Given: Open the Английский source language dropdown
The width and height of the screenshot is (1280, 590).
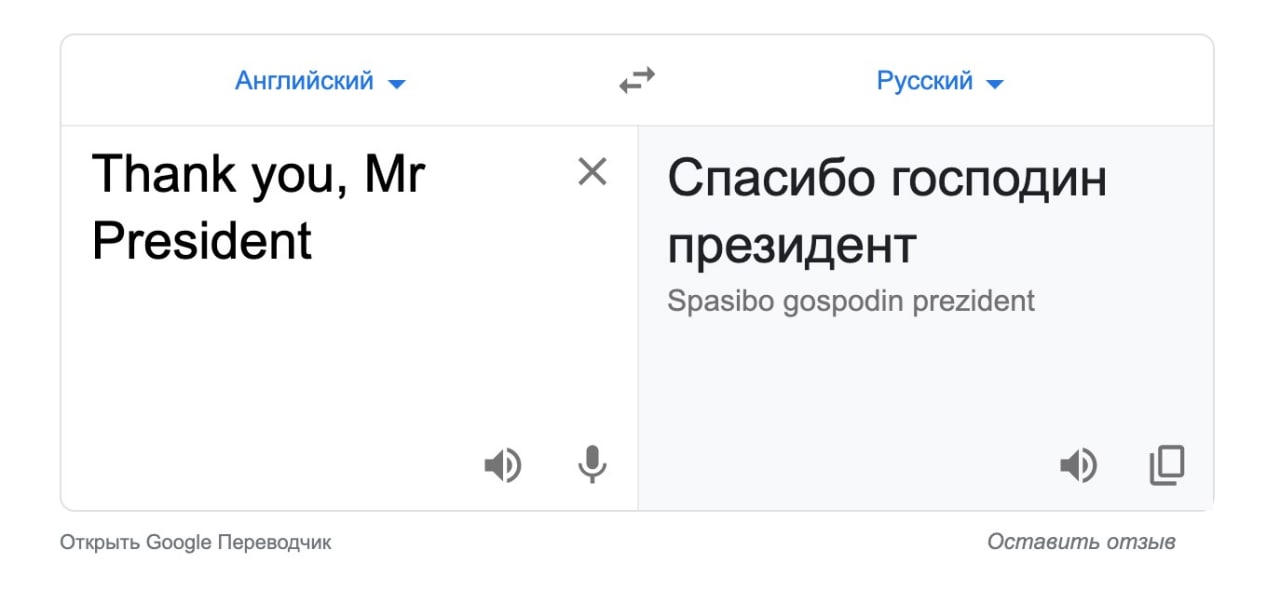Looking at the screenshot, I should (320, 81).
